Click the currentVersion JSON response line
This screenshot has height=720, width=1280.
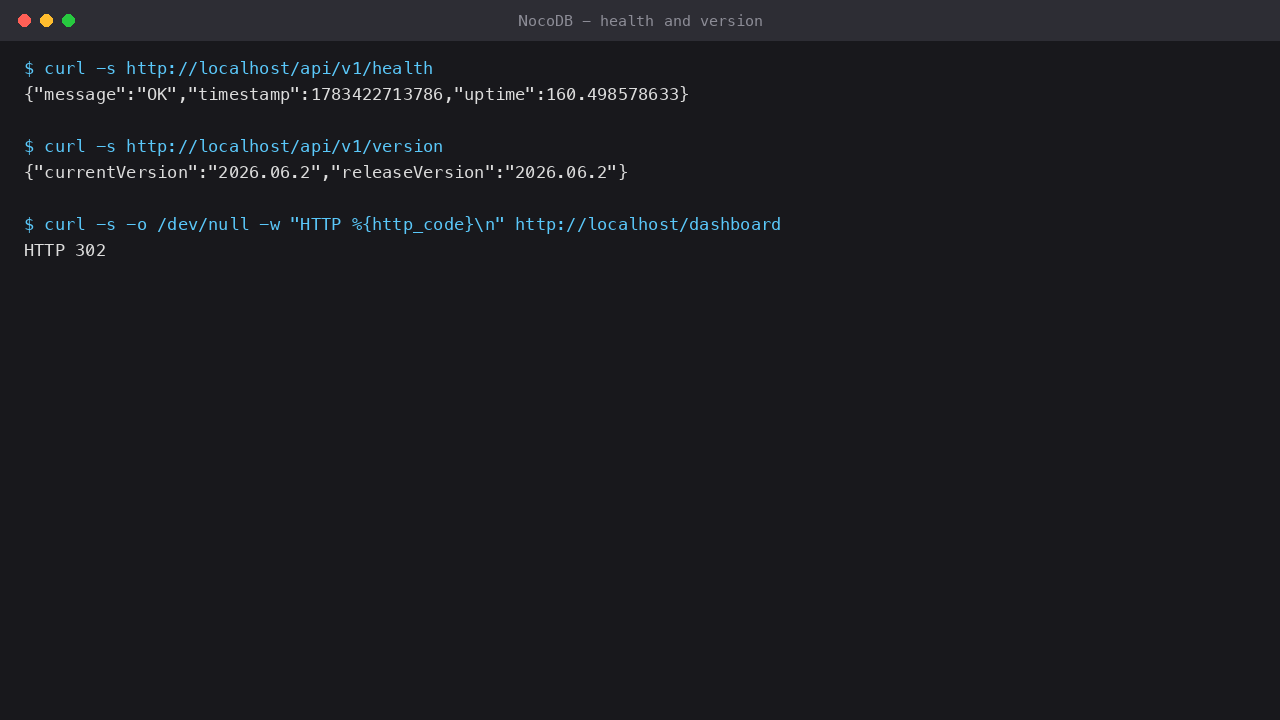tap(326, 172)
